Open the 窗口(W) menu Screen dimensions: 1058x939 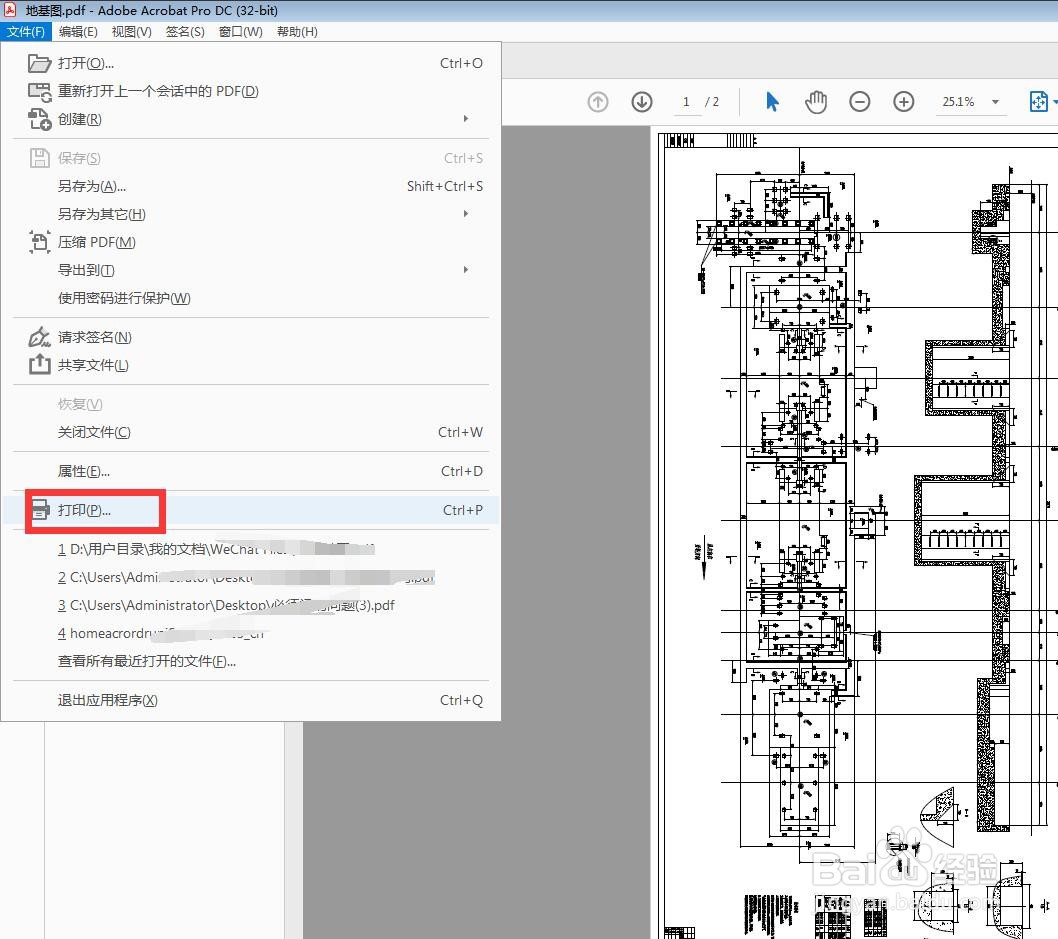pos(240,32)
